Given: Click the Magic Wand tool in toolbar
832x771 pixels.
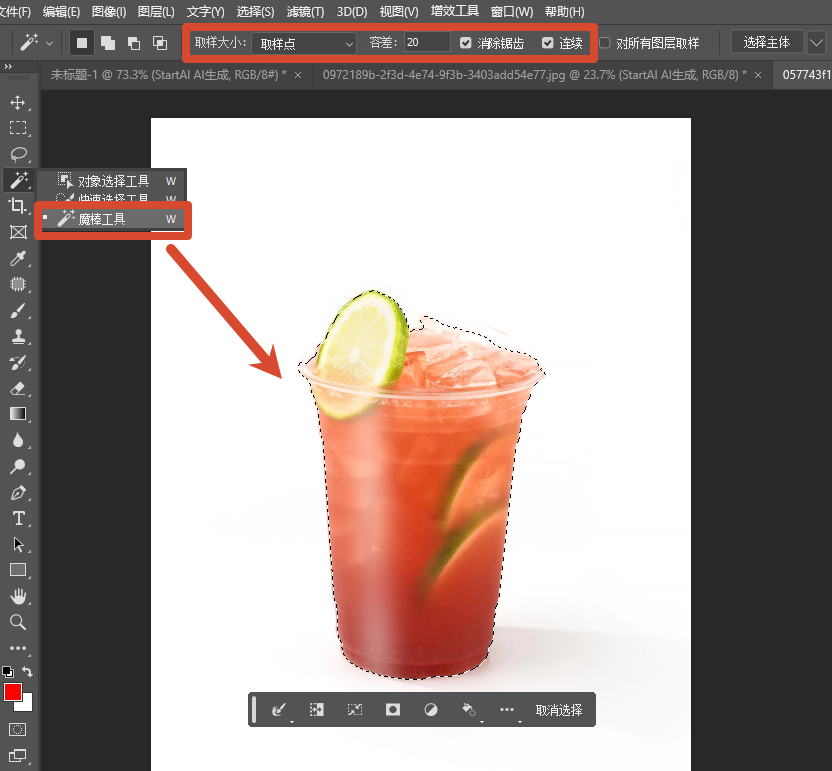Looking at the screenshot, I should pyautogui.click(x=19, y=180).
